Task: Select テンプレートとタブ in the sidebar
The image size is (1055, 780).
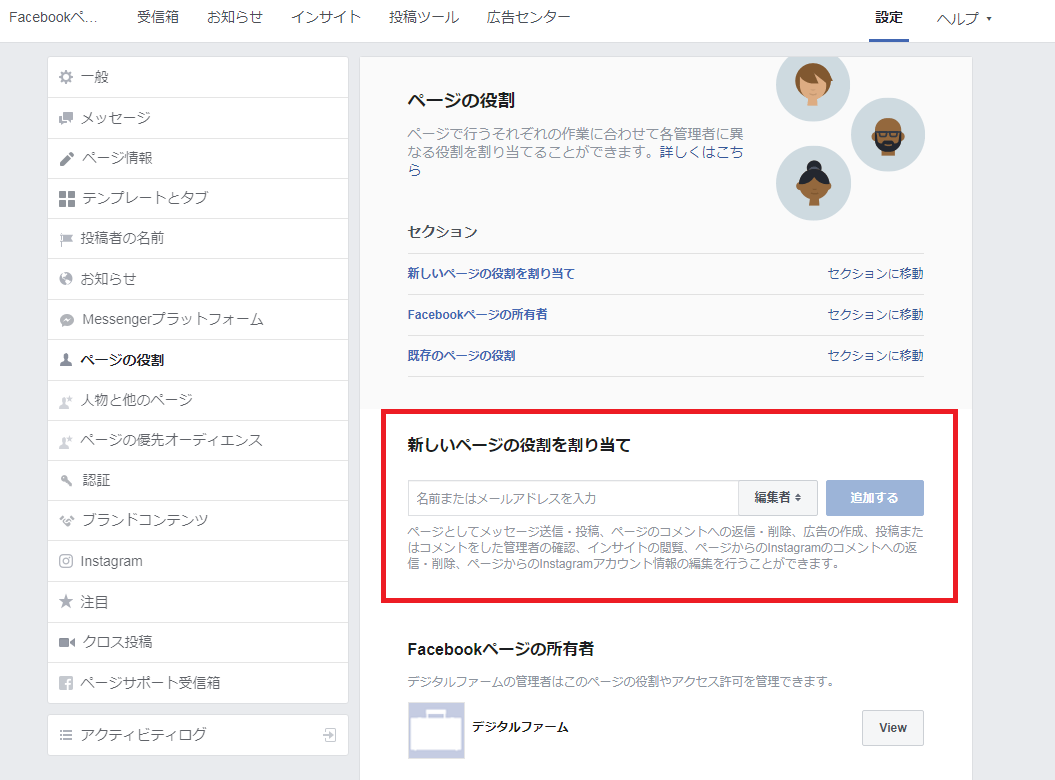Action: (x=198, y=199)
